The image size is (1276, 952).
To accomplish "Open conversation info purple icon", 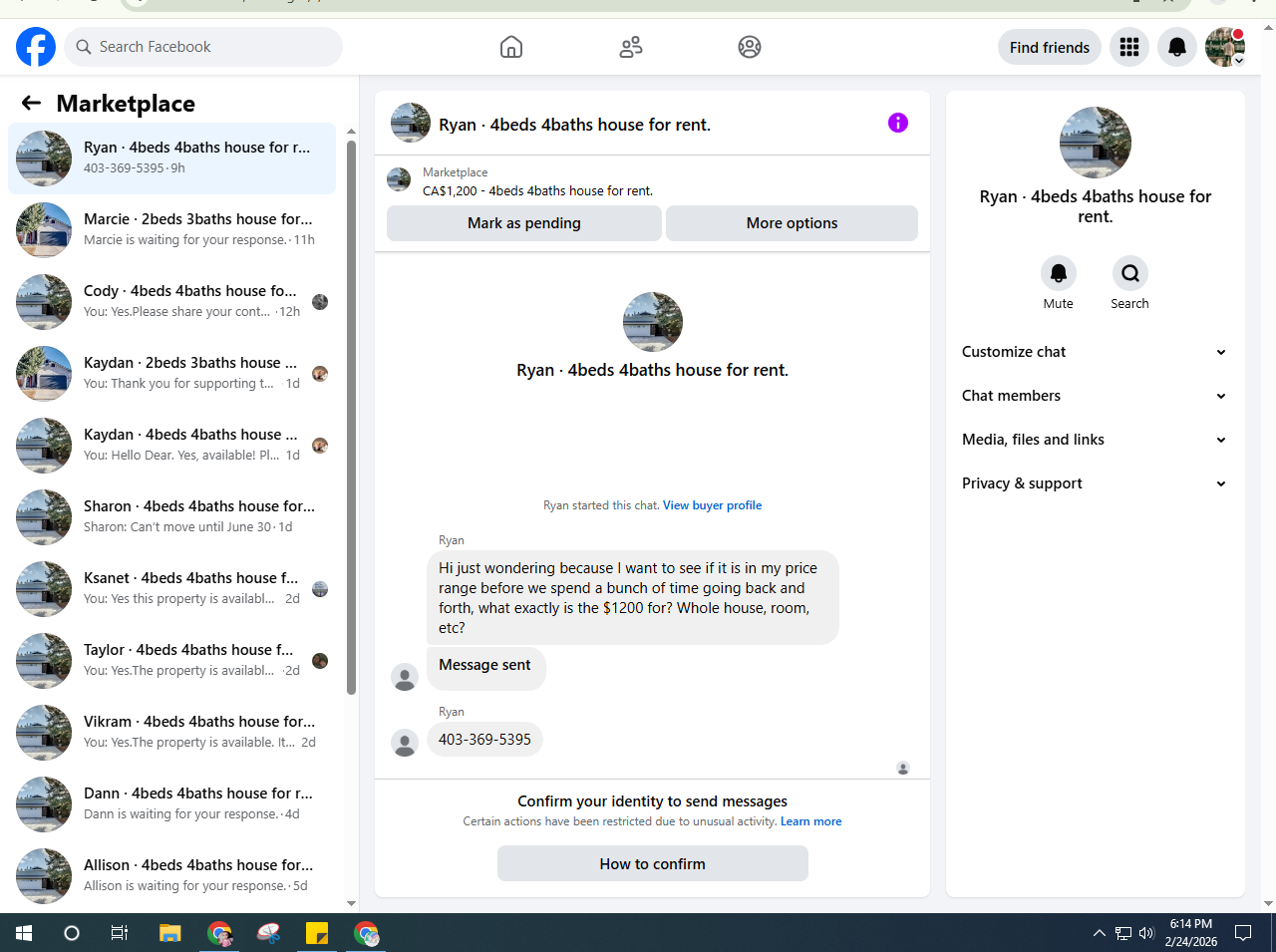I will click(898, 123).
